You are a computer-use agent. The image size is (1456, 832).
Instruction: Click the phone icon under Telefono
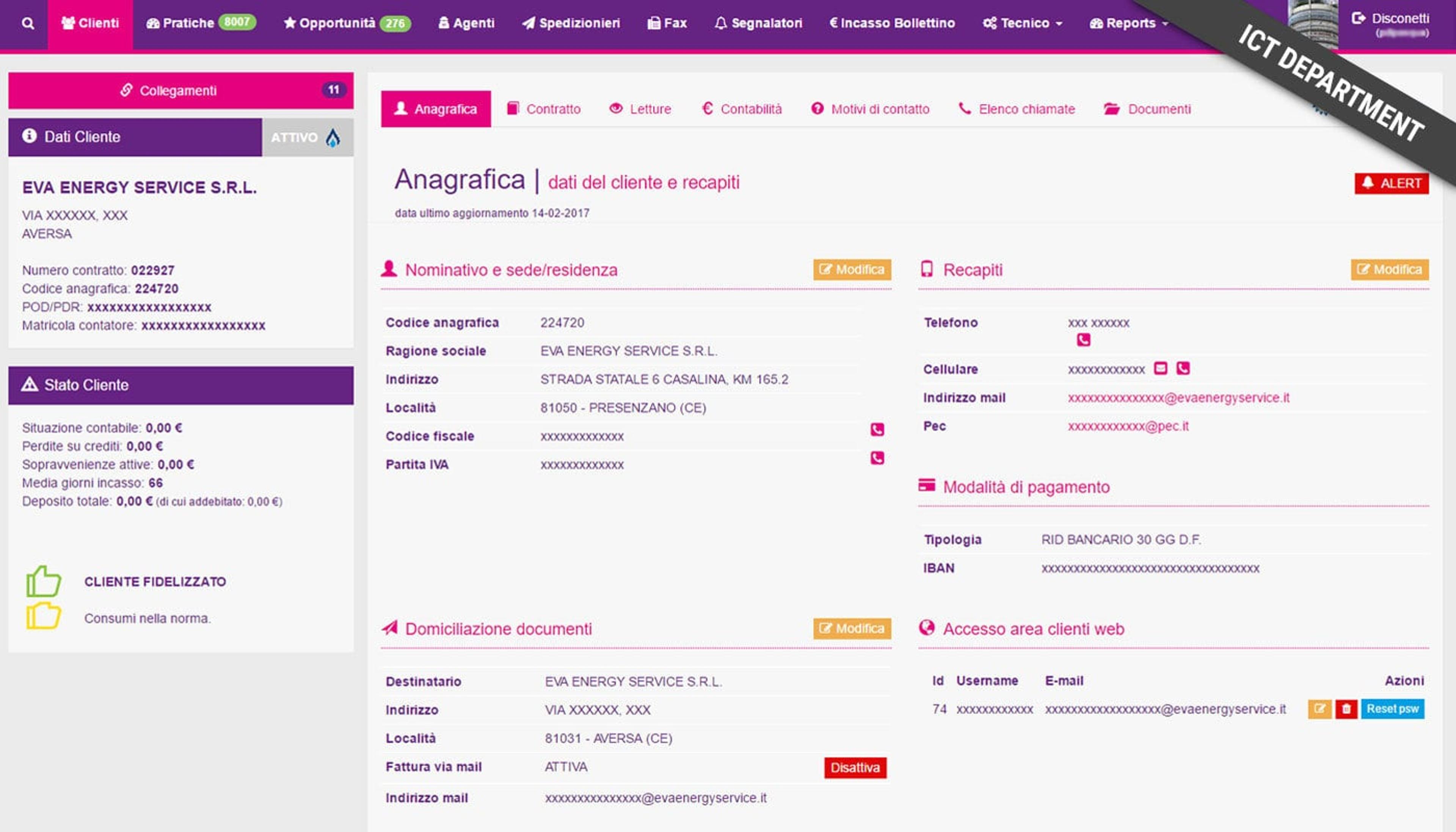[x=1083, y=340]
